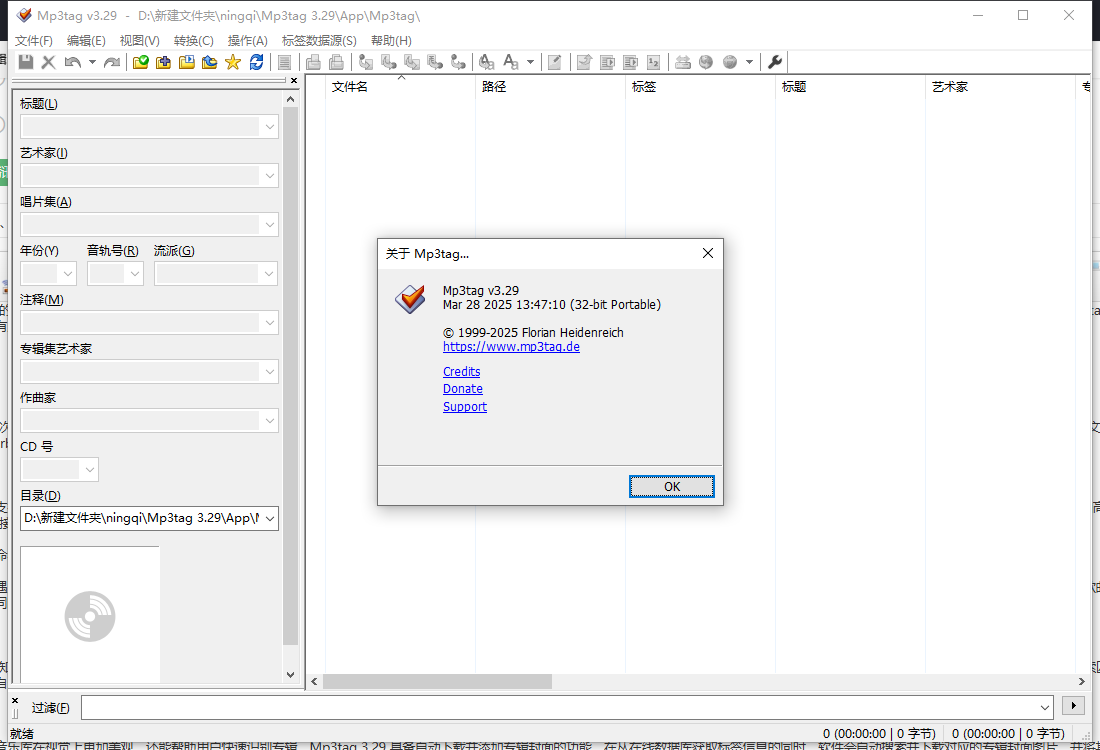Click the Export arrow icon
The height and width of the screenshot is (750, 1100).
pyautogui.click(x=584, y=62)
